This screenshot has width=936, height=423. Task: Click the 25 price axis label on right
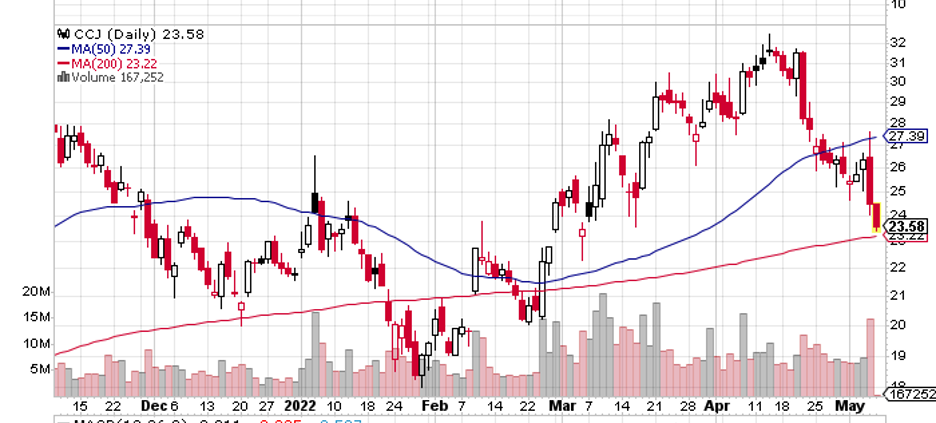pos(898,191)
